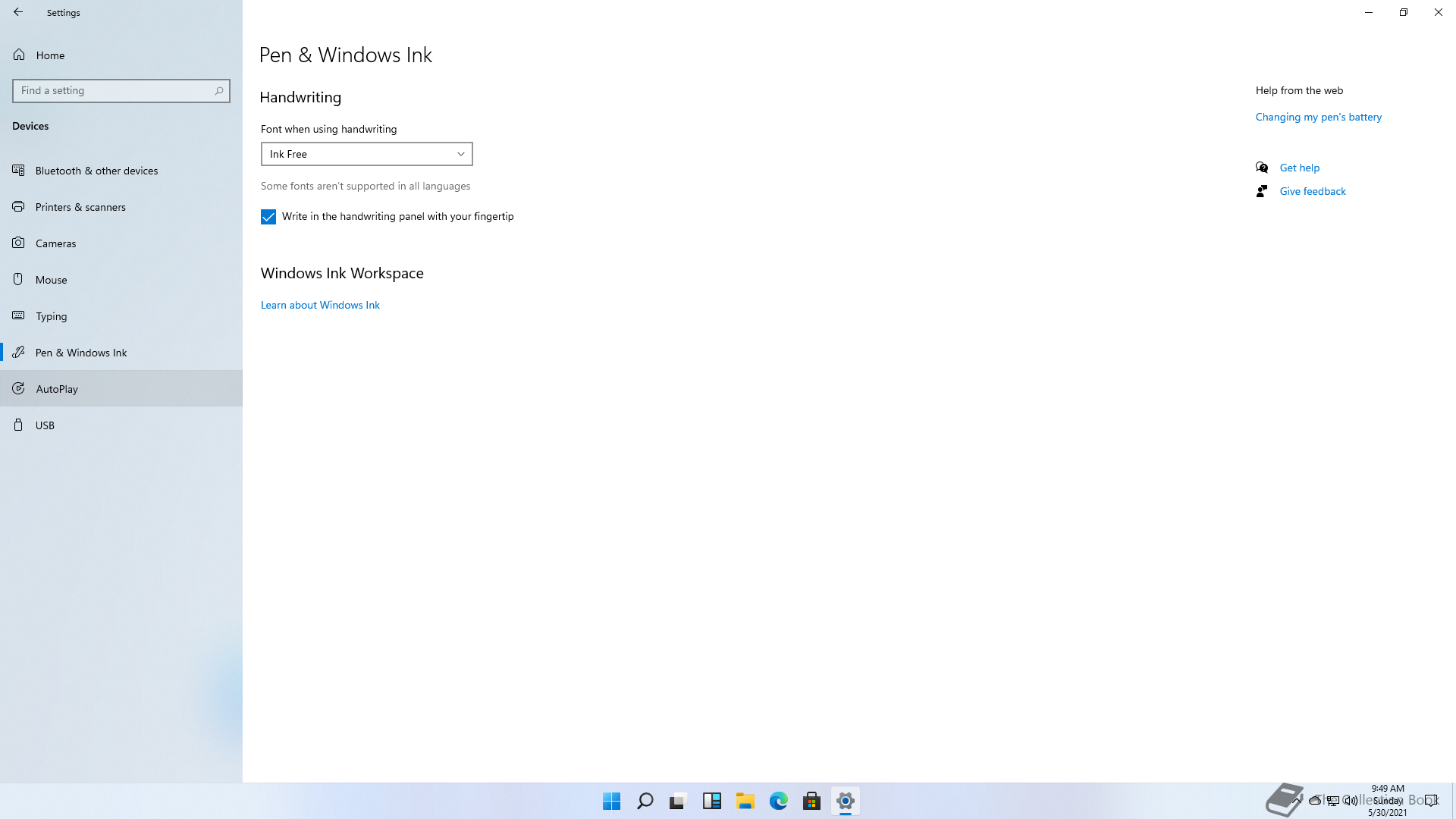Uncheck 'Write in the handwriting panel with your fingertip'
This screenshot has width=1456, height=819.
coord(268,217)
